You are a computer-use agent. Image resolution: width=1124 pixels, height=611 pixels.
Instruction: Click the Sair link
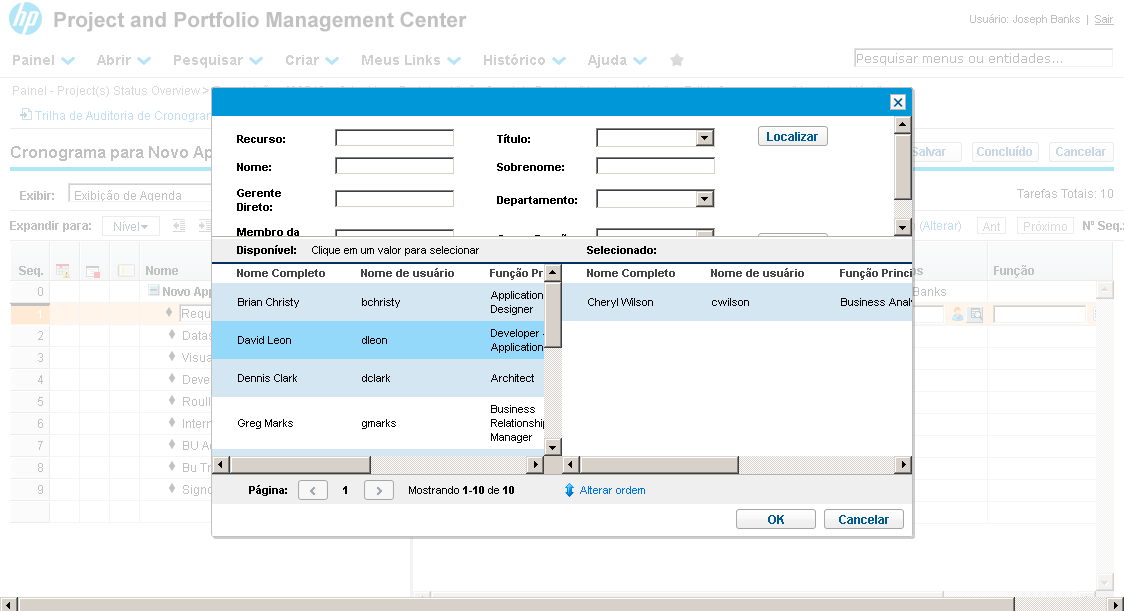1103,19
